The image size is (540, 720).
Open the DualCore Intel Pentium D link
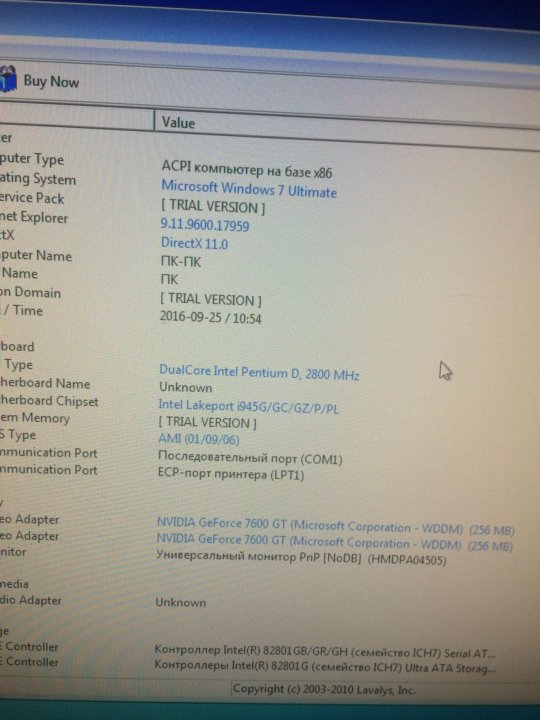coord(259,372)
